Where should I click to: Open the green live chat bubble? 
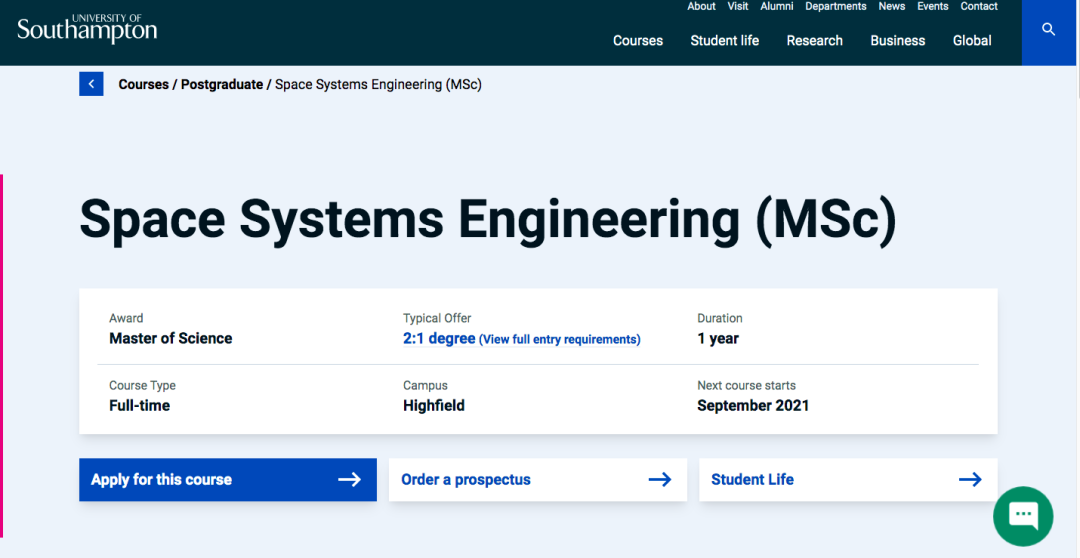pyautogui.click(x=1023, y=516)
